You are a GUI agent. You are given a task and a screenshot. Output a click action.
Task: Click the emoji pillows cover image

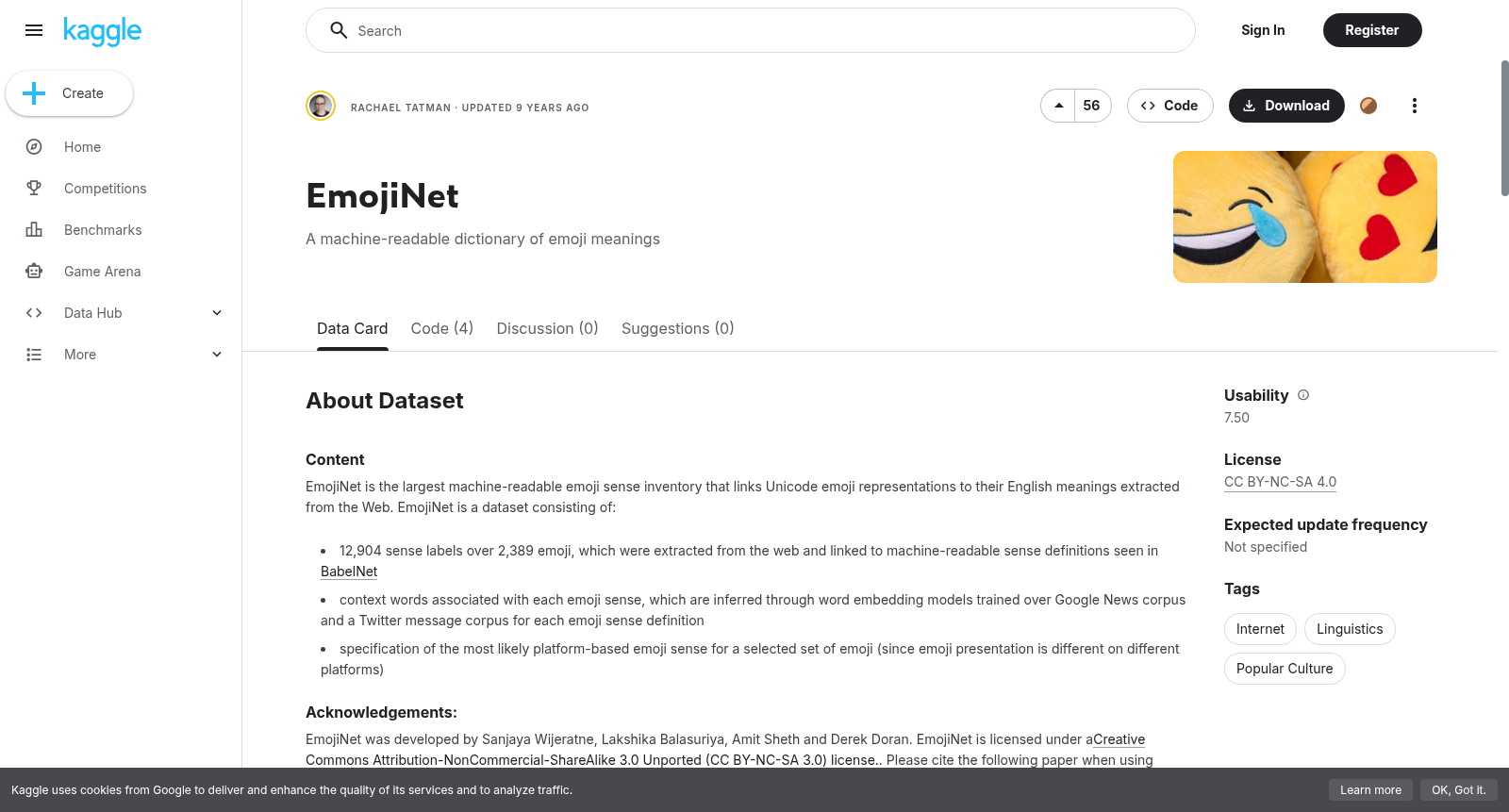(1305, 217)
